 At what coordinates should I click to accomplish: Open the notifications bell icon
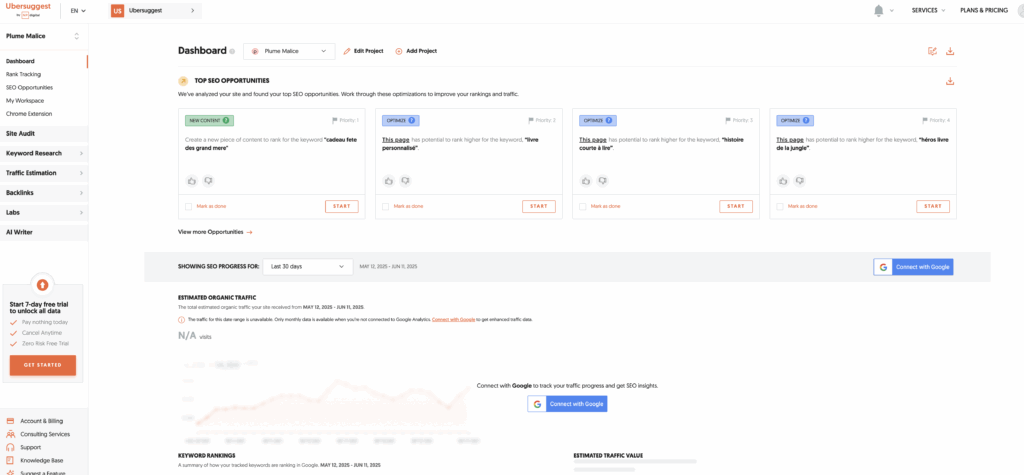878,10
